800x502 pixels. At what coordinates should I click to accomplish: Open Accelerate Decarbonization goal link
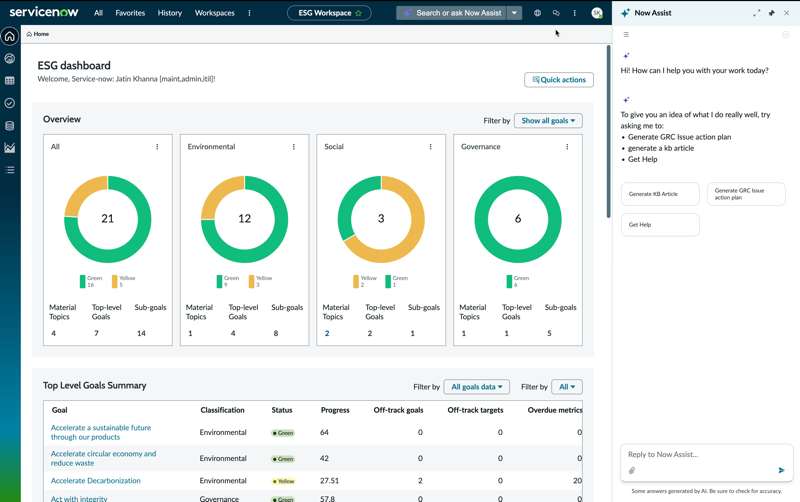[x=95, y=481]
